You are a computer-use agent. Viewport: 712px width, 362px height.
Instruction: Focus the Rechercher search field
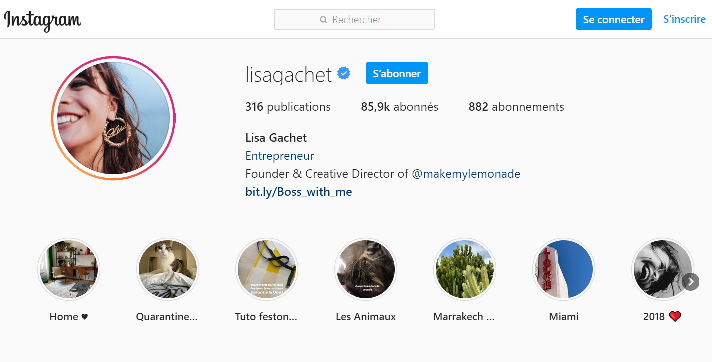pyautogui.click(x=354, y=20)
